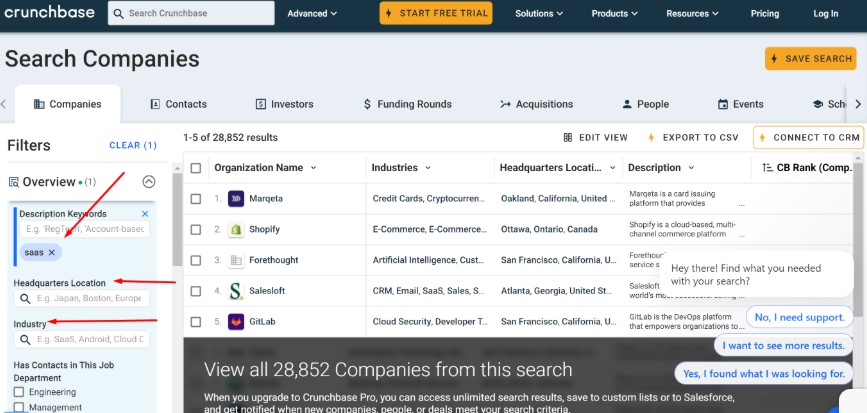867x413 pixels.
Task: Switch to the Contacts tab
Action: (x=179, y=104)
